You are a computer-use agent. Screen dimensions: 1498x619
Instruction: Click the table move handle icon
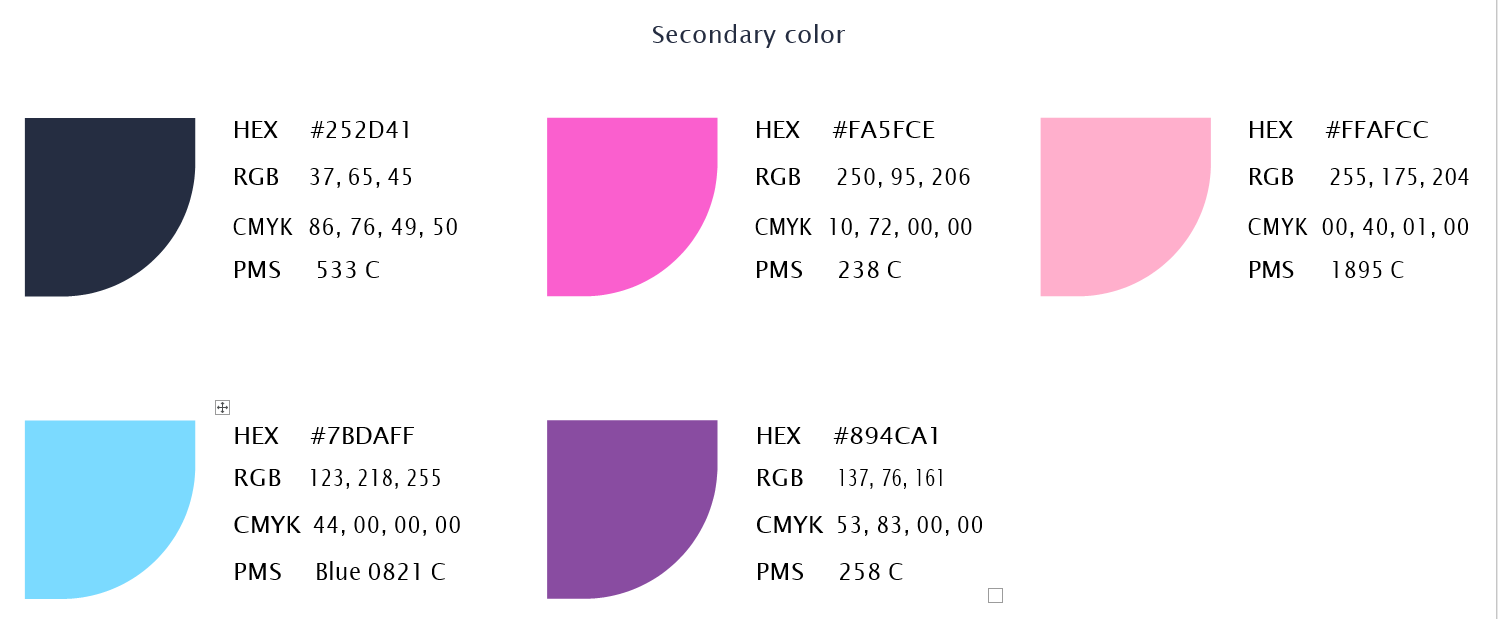(223, 407)
